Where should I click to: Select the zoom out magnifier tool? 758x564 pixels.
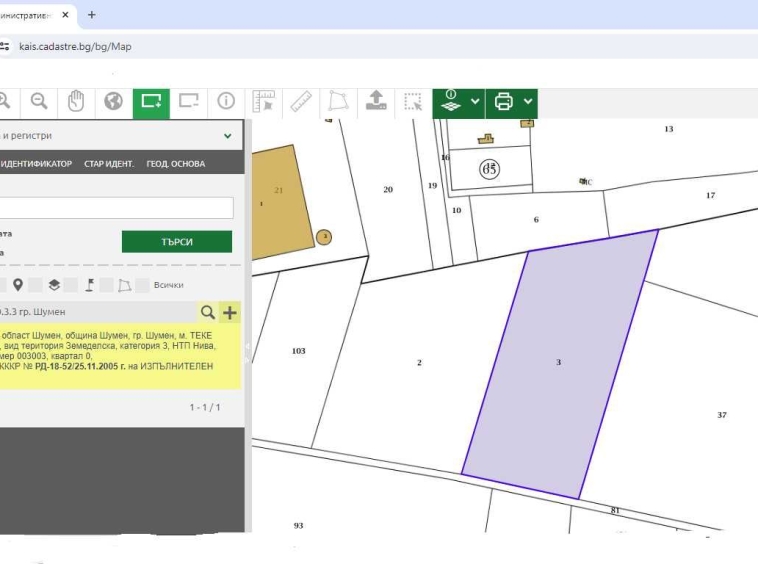39,101
